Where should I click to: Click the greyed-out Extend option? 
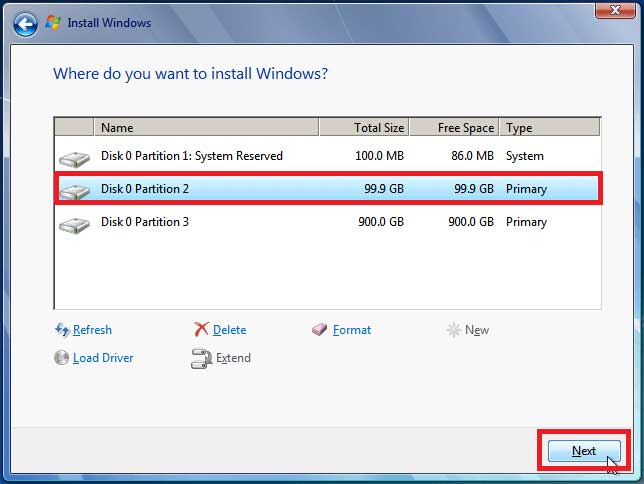pyautogui.click(x=233, y=358)
